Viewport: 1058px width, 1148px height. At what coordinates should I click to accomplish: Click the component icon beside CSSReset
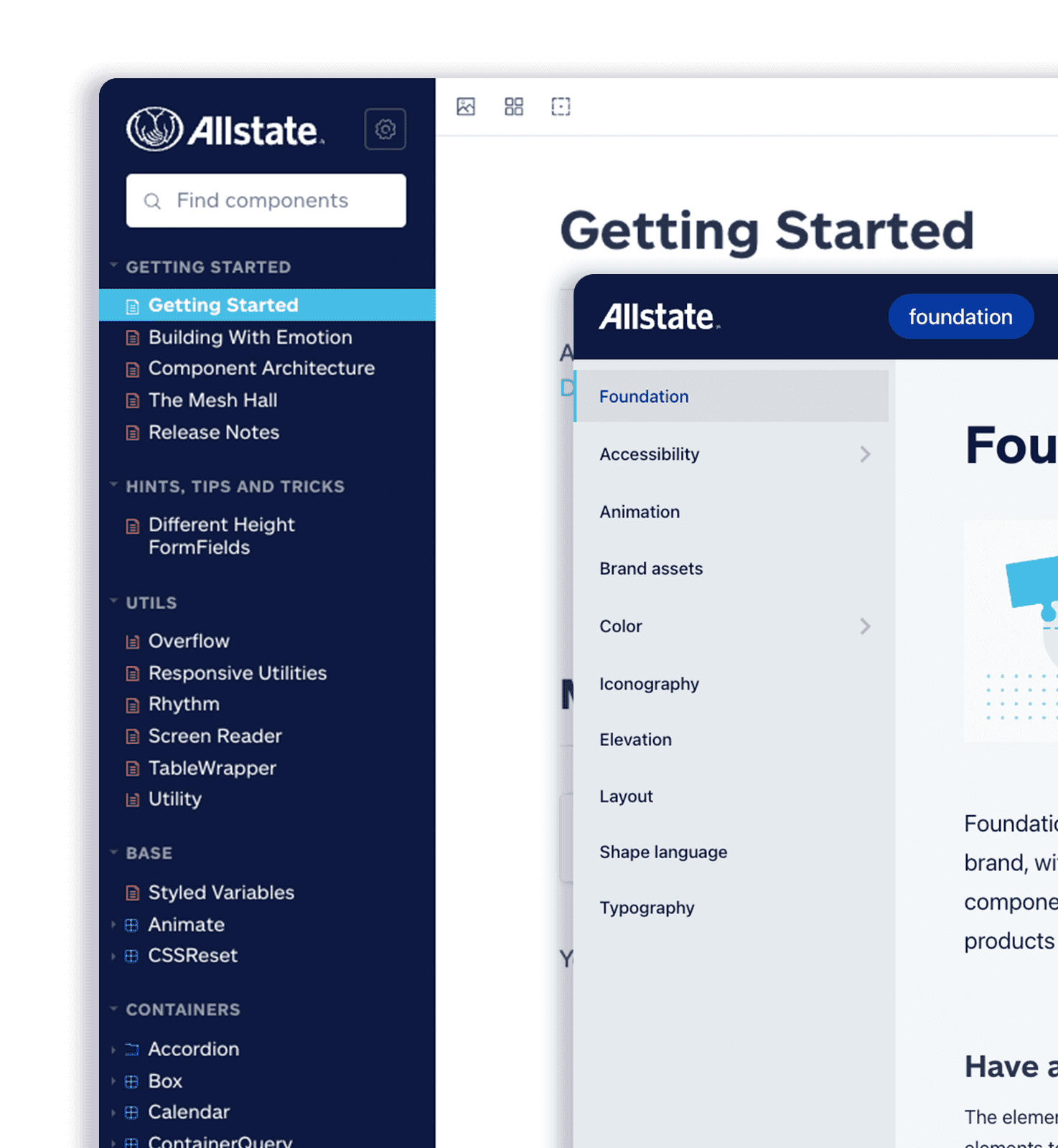pos(131,956)
